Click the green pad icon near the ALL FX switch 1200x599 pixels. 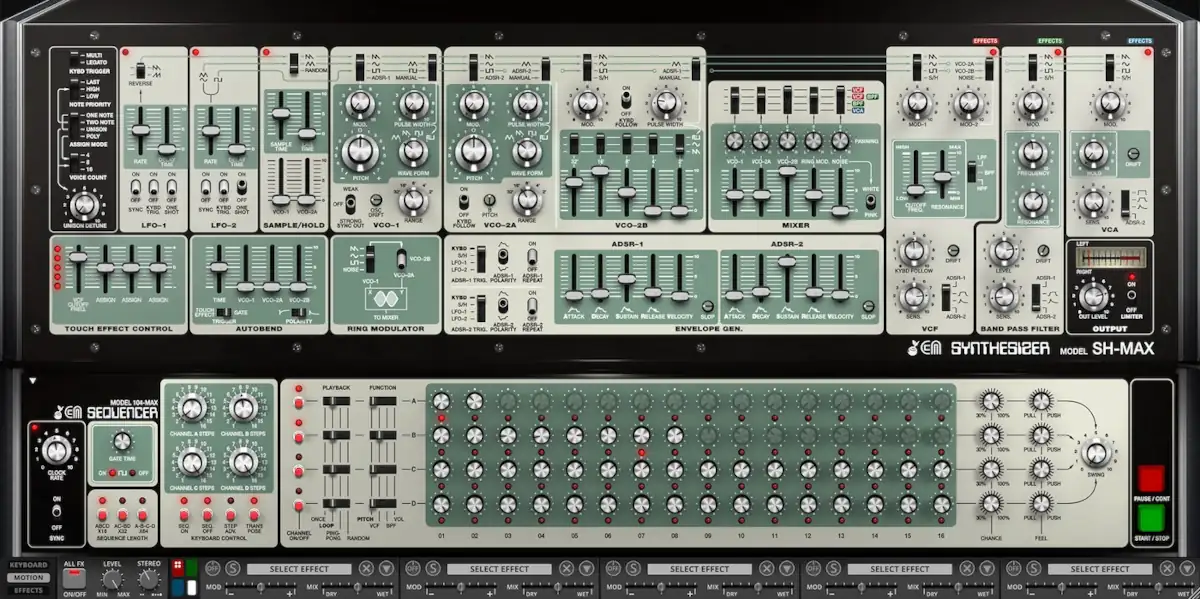[x=190, y=568]
